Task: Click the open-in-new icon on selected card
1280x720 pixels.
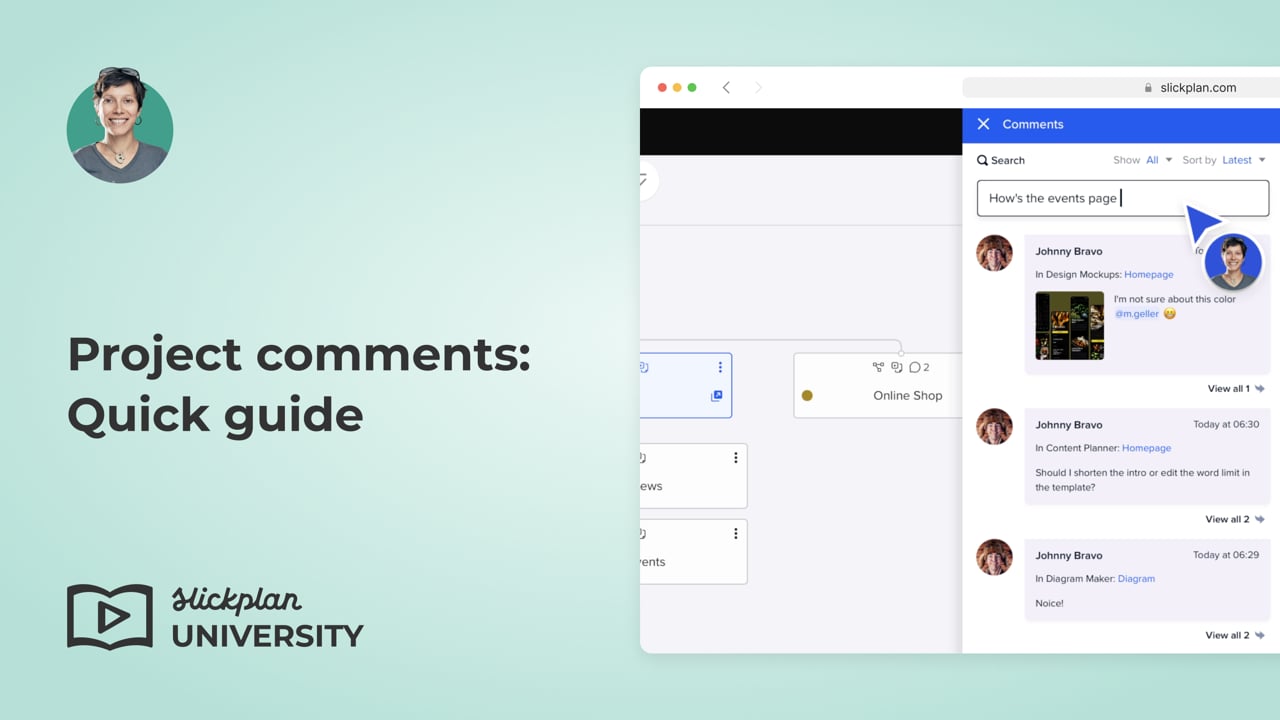Action: pyautogui.click(x=716, y=396)
